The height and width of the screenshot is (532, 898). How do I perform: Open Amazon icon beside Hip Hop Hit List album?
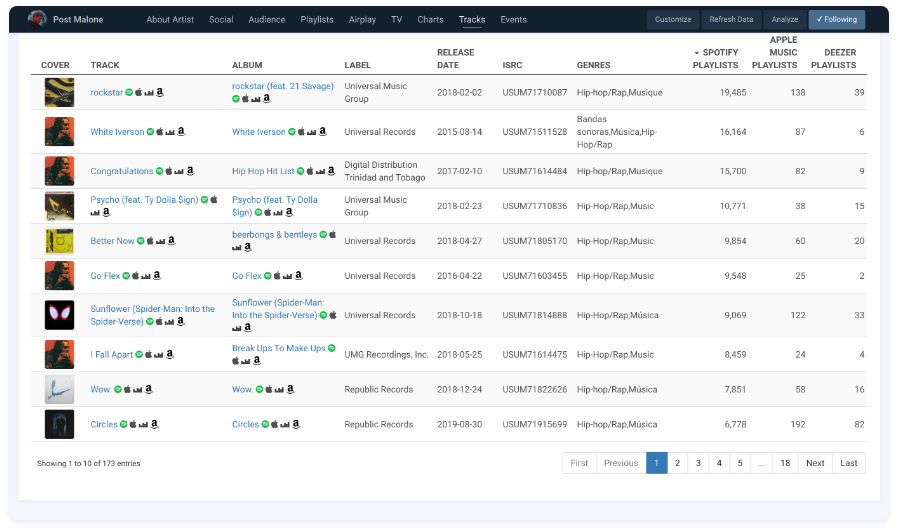pos(331,171)
